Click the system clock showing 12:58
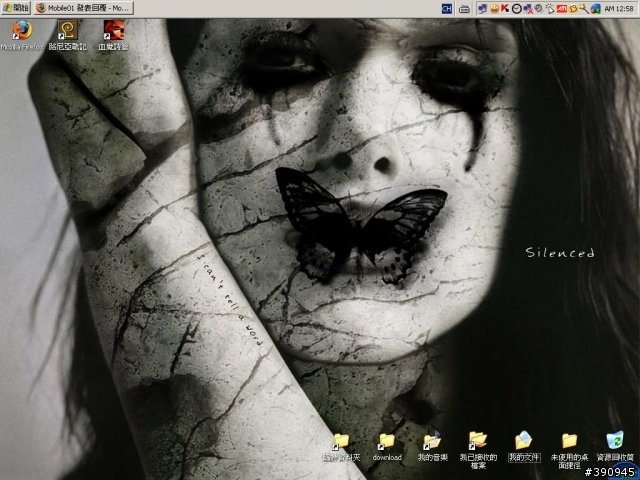The image size is (640, 480). (618, 8)
